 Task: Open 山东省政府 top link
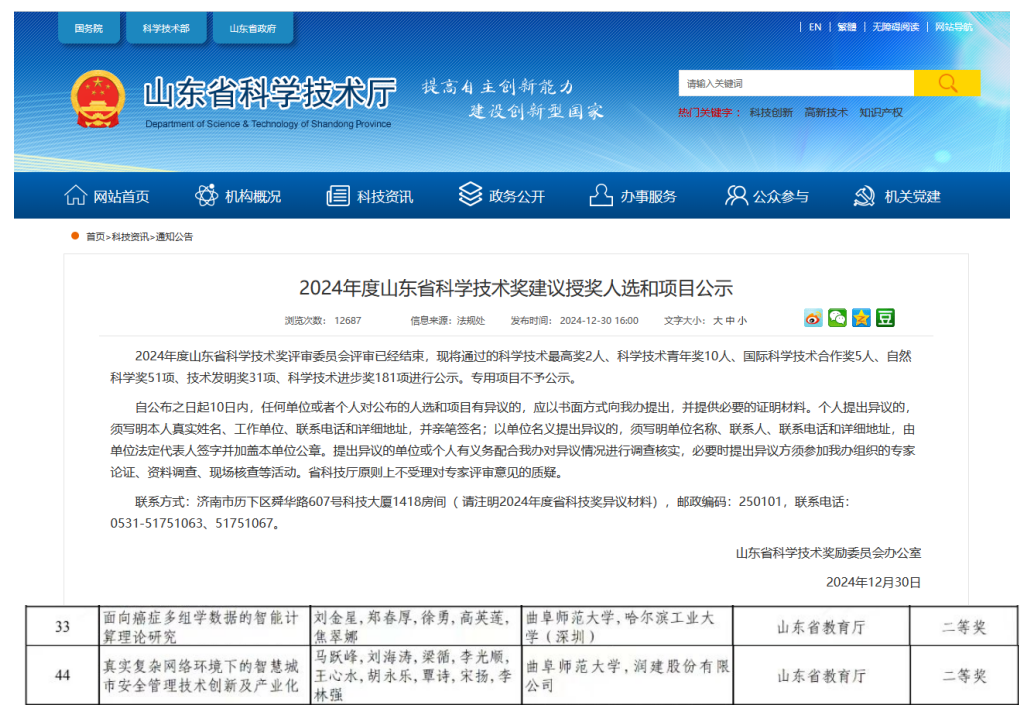pos(252,29)
